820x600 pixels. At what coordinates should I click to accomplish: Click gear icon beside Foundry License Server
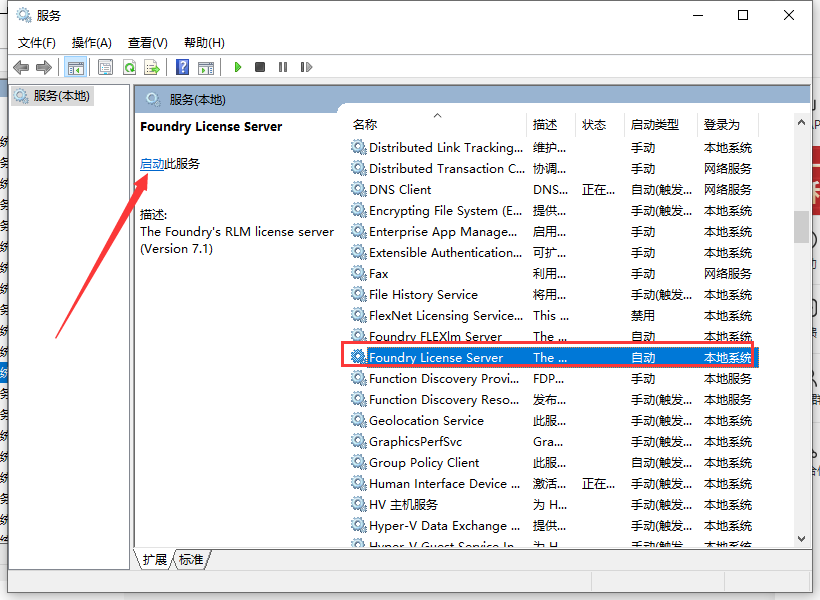coord(358,357)
